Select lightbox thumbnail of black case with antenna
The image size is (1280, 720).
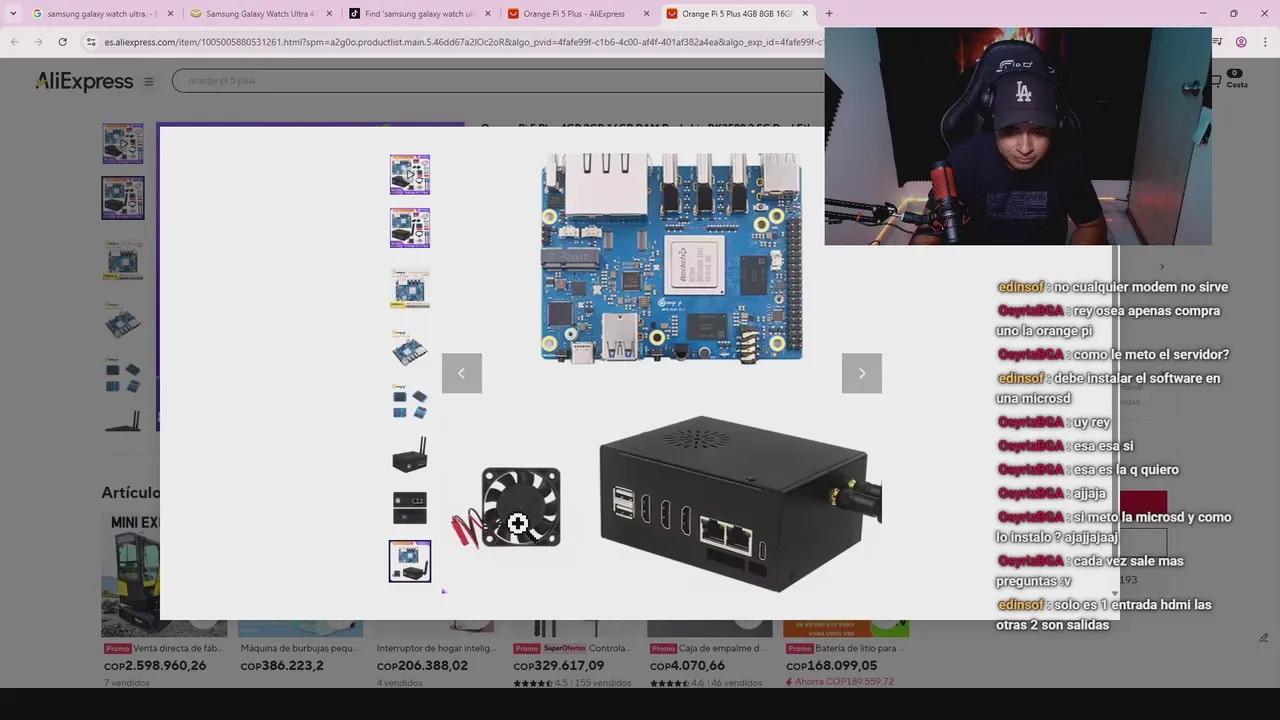[x=410, y=455]
